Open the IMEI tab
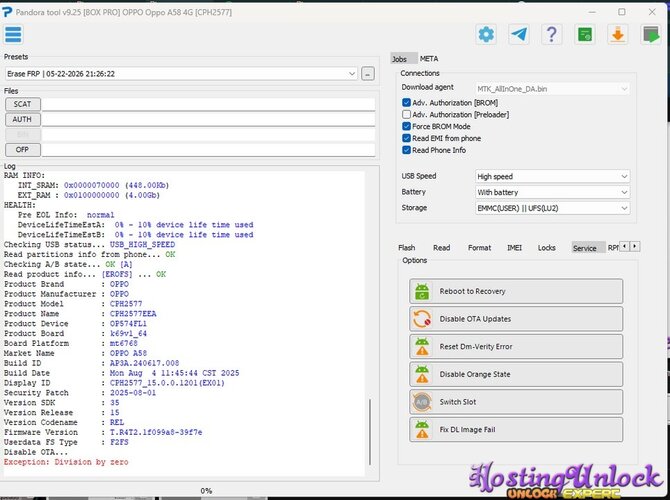This screenshot has height=500, width=670. tap(514, 248)
